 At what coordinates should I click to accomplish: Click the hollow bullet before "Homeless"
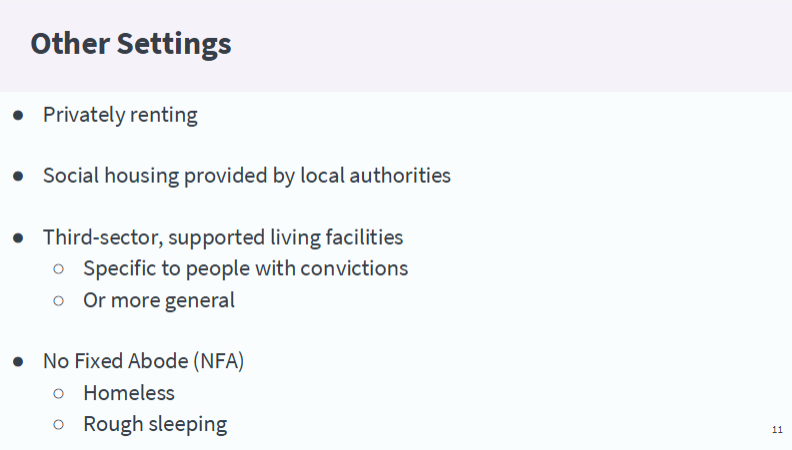[59, 393]
